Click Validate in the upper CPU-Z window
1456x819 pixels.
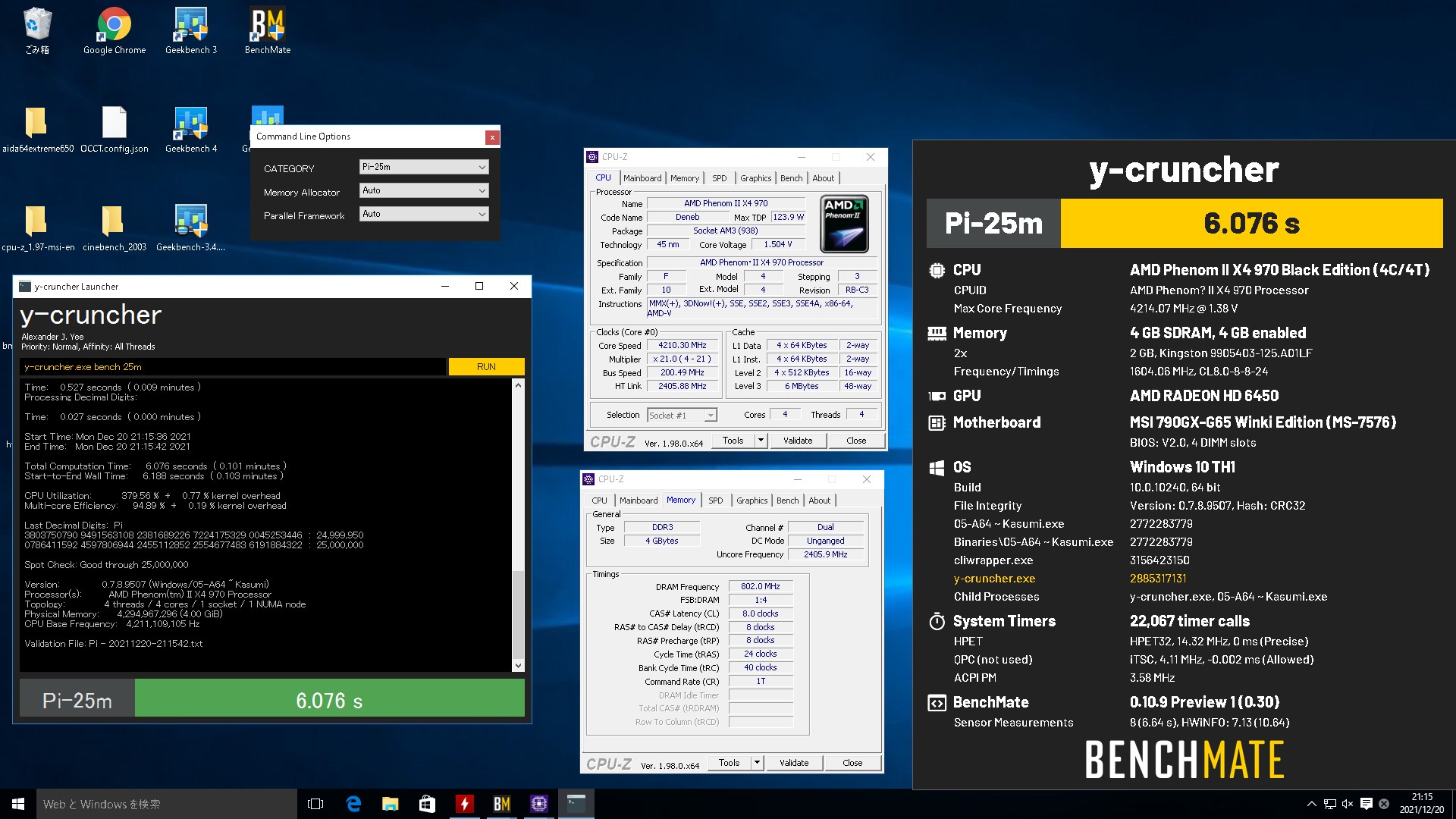[798, 441]
